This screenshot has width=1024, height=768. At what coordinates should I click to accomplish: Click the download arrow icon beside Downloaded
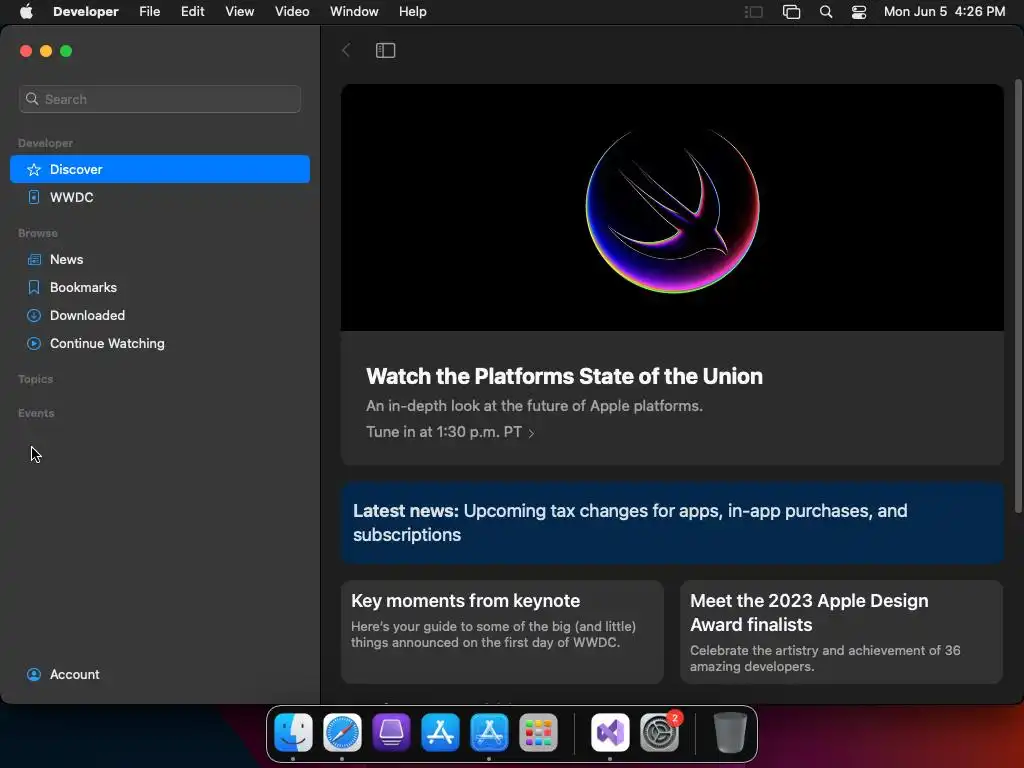(x=34, y=315)
